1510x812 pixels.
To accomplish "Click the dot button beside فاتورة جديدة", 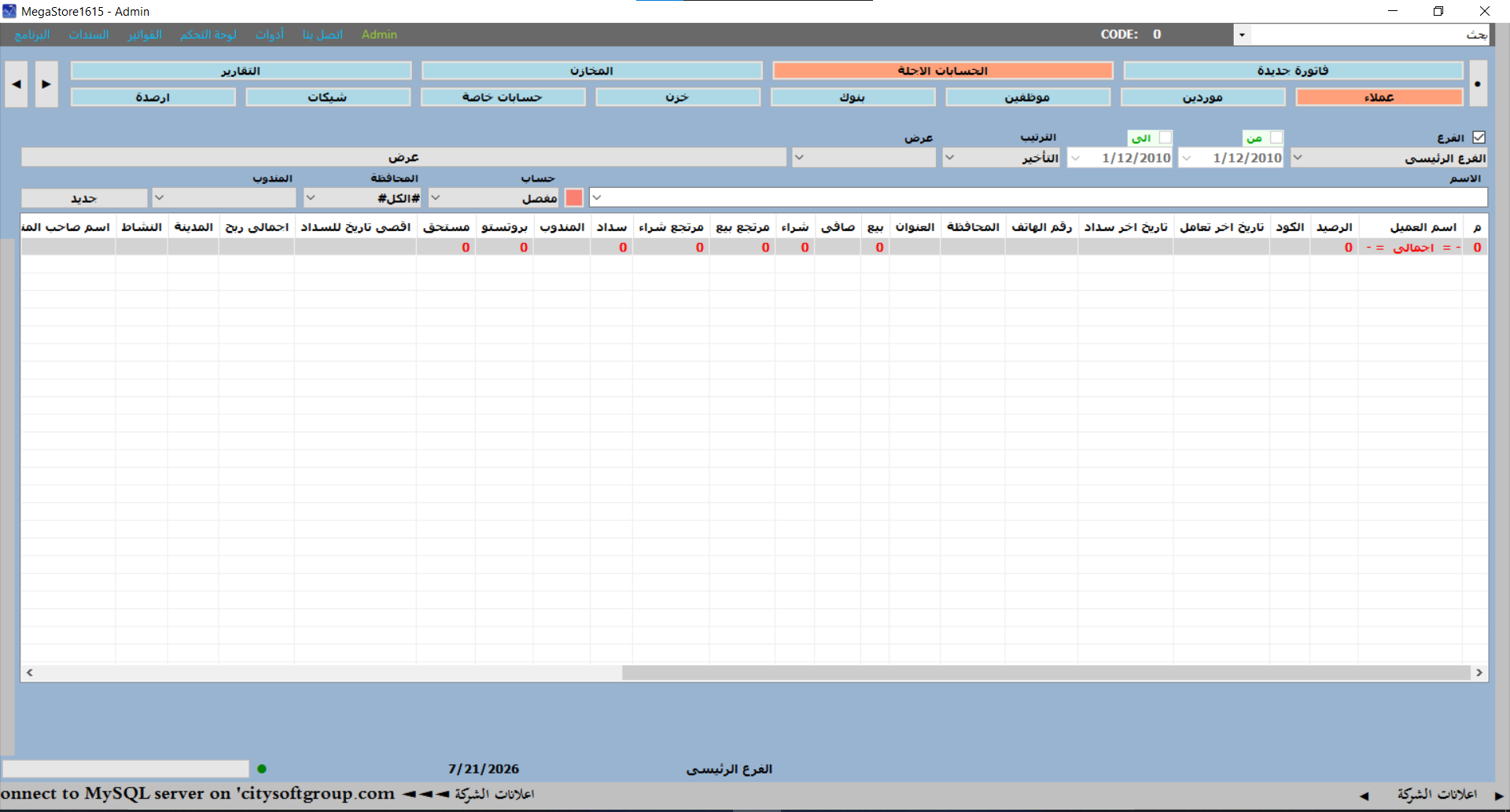I will 1478,84.
